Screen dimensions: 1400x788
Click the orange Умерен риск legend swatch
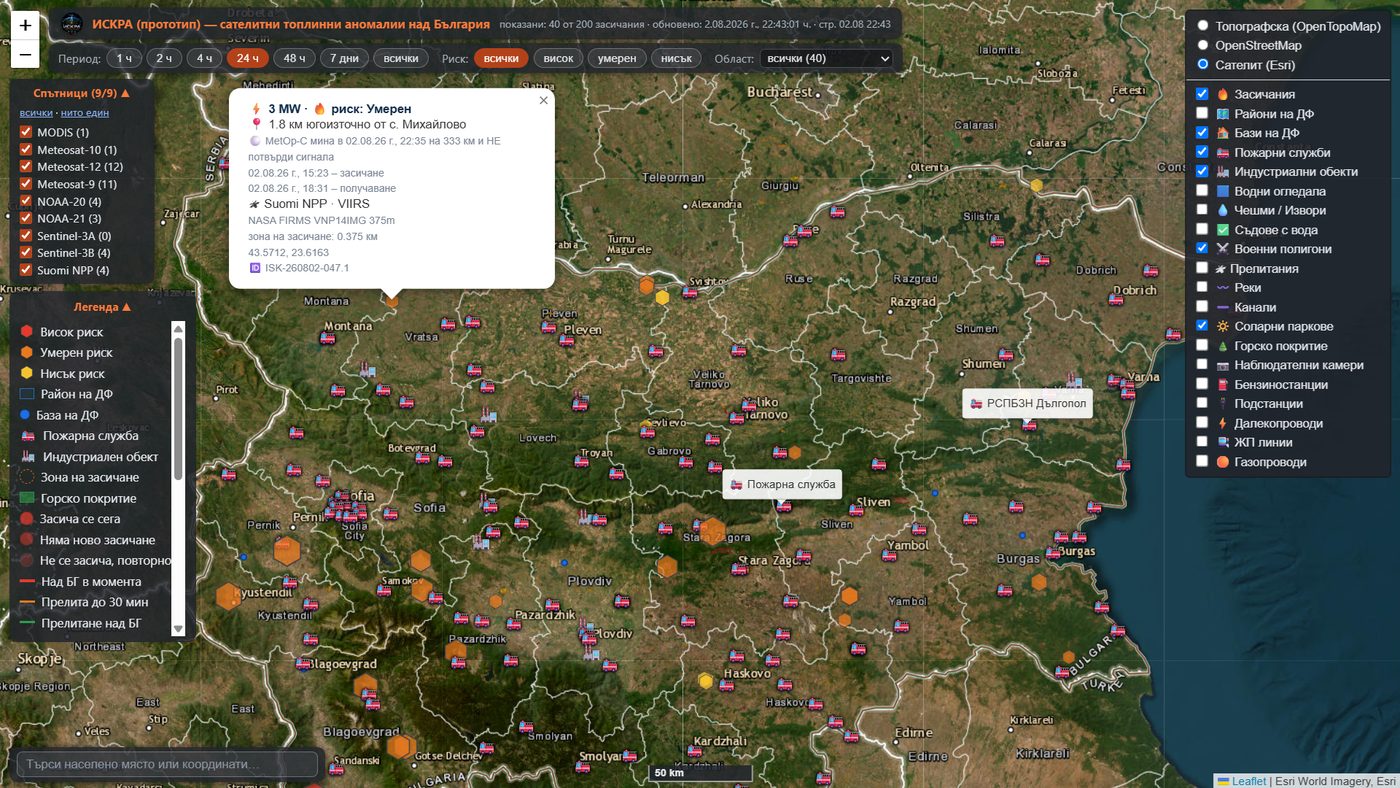pyautogui.click(x=27, y=352)
